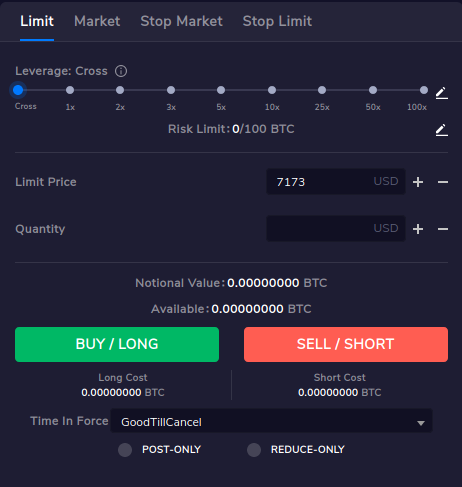
Task: Click the Risk Limit 0/100 BTC text
Action: 231,129
